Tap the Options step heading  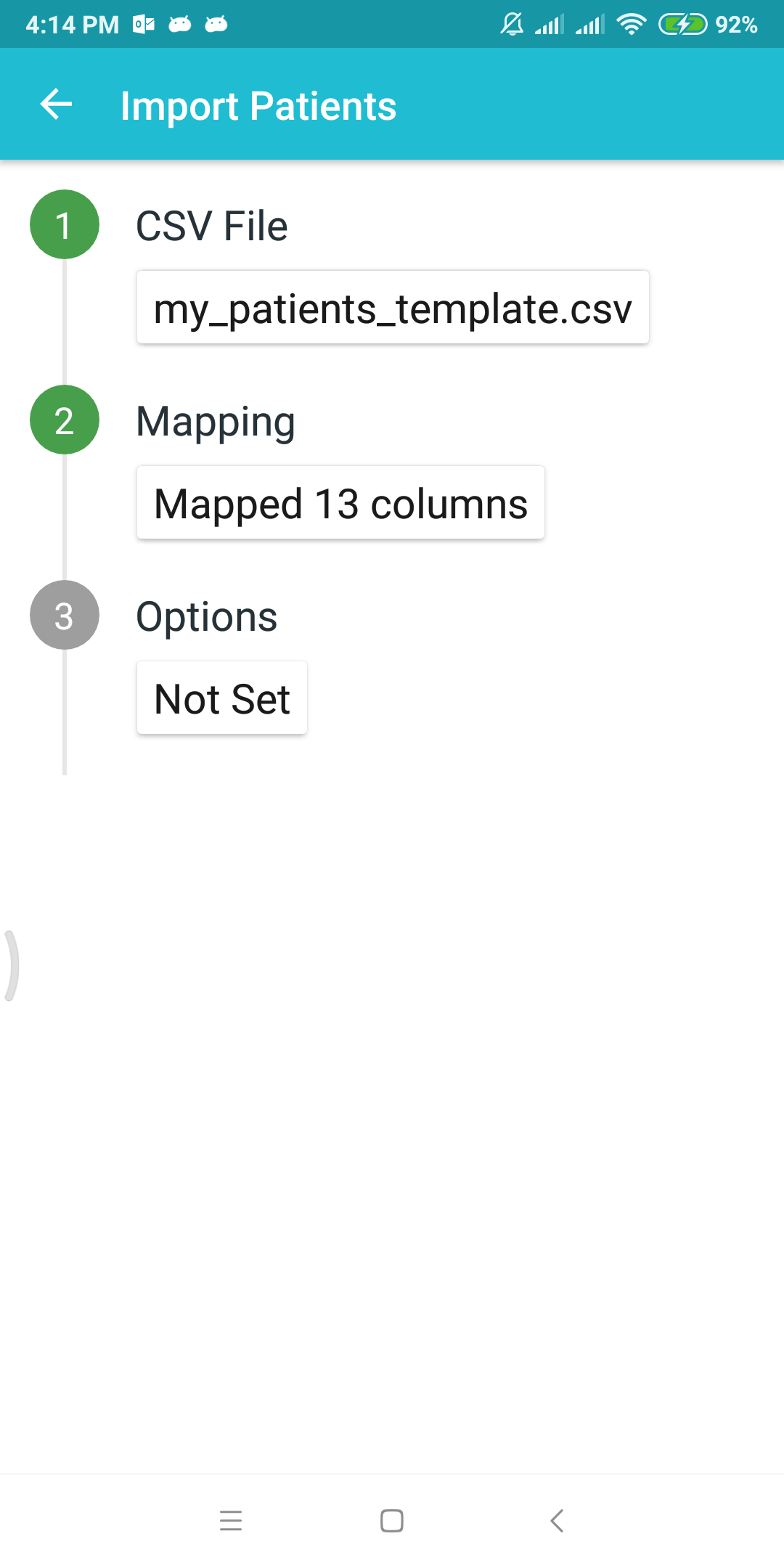[x=207, y=617]
